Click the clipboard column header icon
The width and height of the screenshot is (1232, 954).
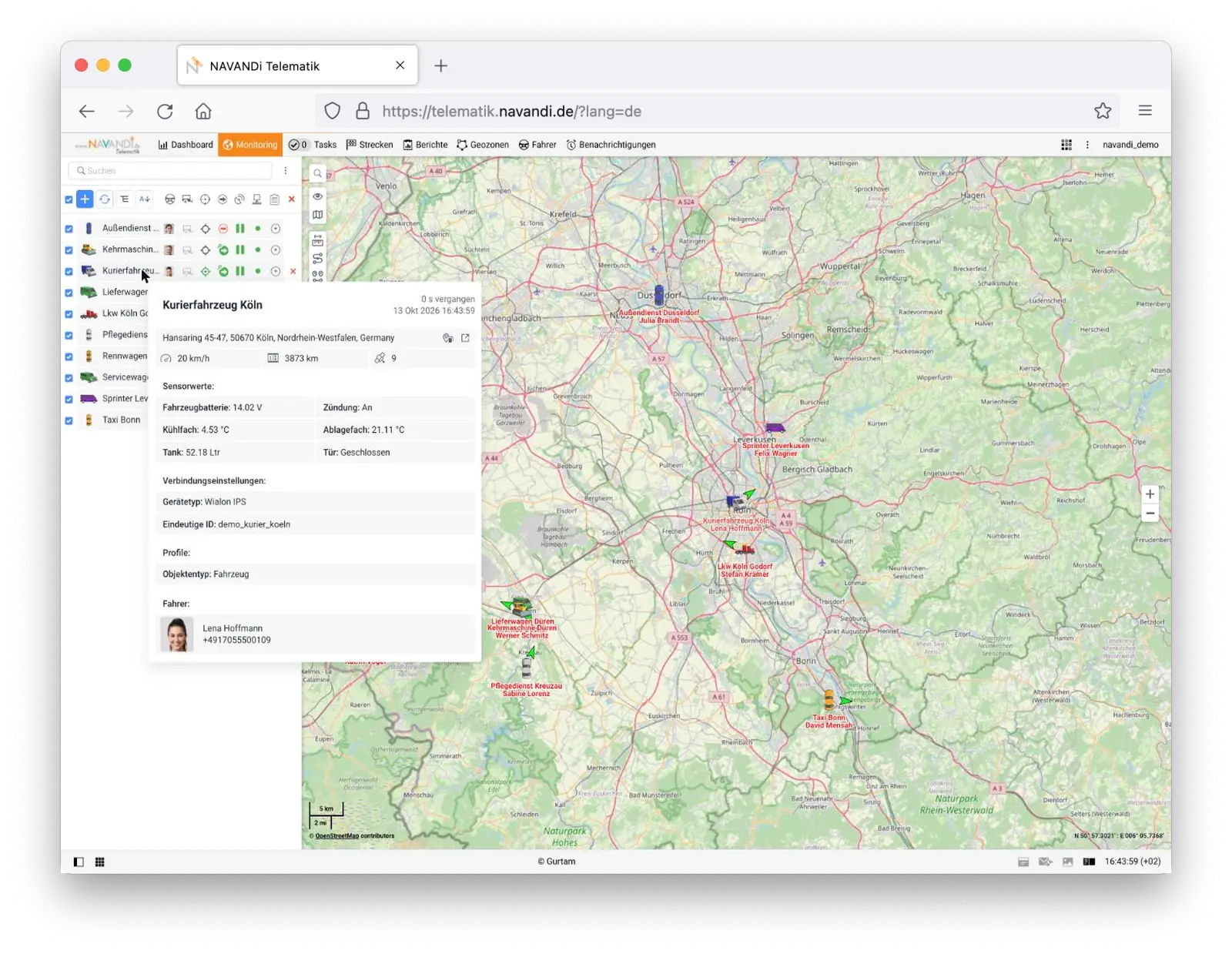pyautogui.click(x=274, y=199)
